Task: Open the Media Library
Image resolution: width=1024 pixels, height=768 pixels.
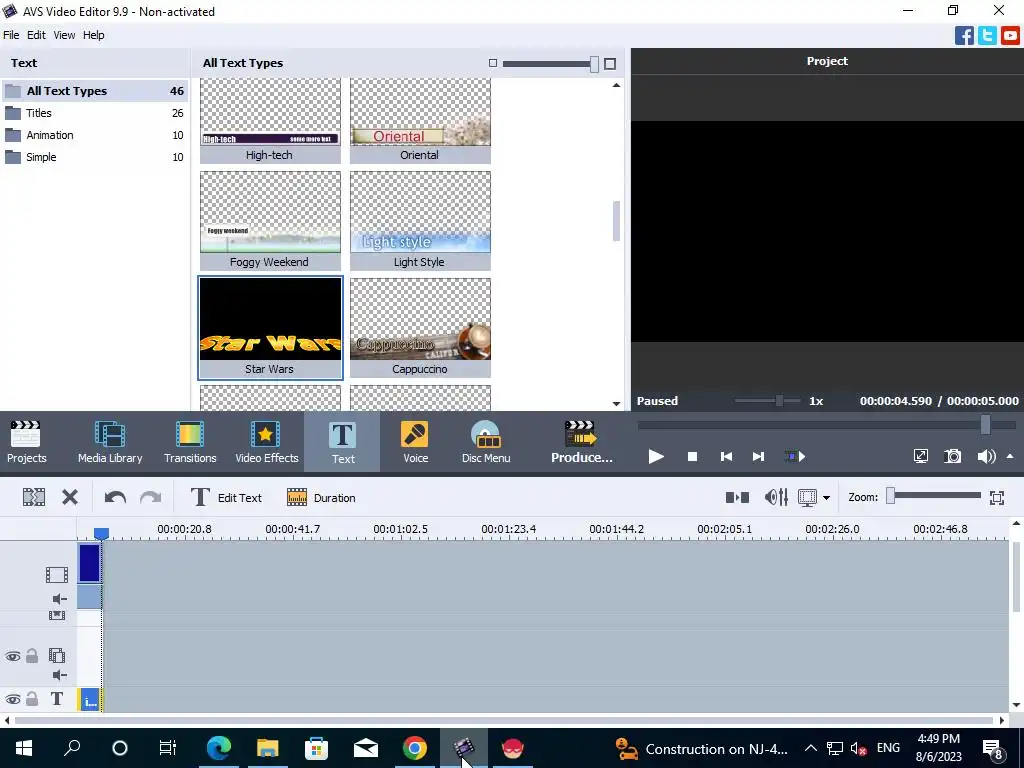Action: pos(110,441)
